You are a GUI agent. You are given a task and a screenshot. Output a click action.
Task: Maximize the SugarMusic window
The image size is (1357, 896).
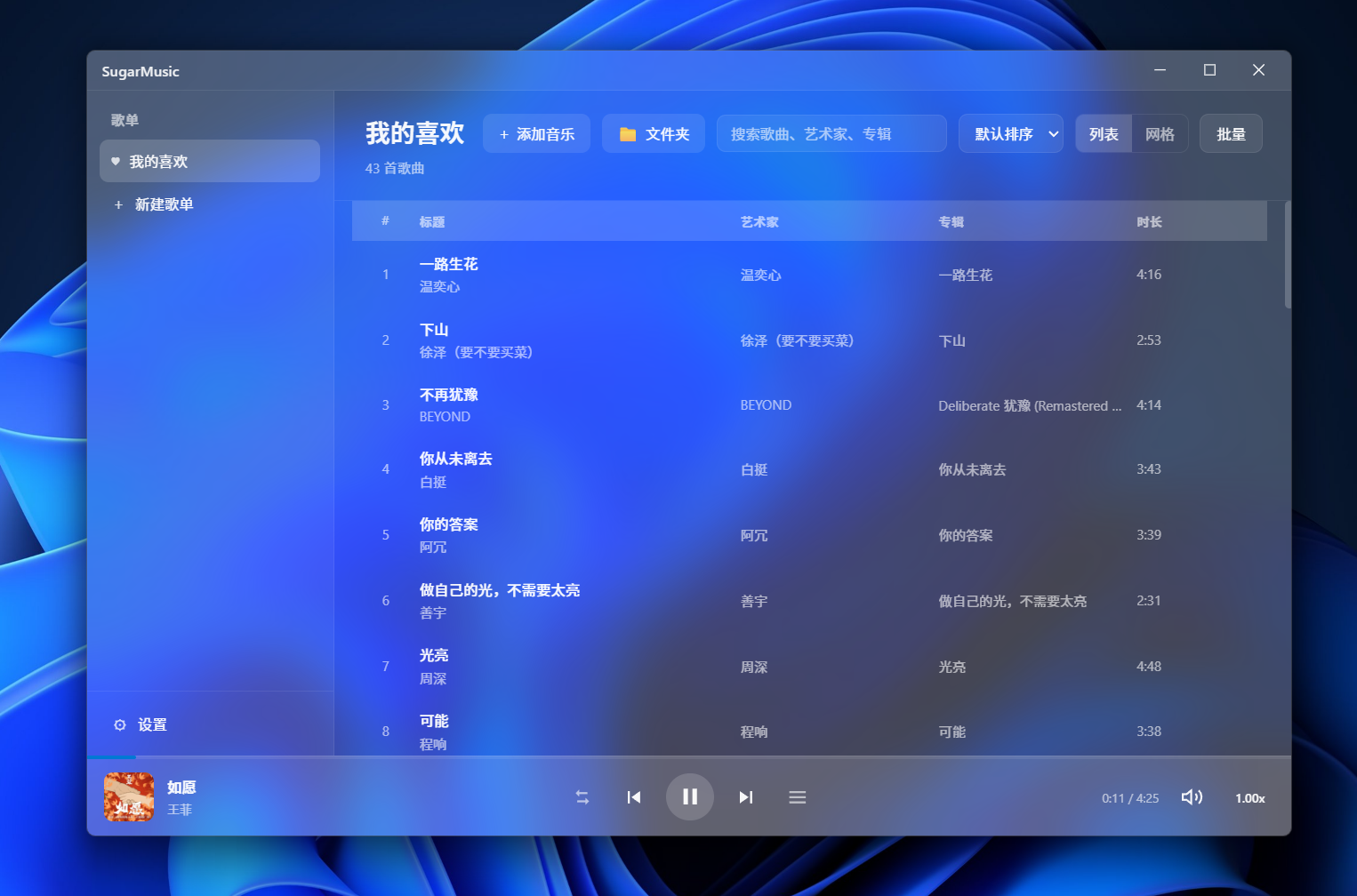[x=1209, y=70]
